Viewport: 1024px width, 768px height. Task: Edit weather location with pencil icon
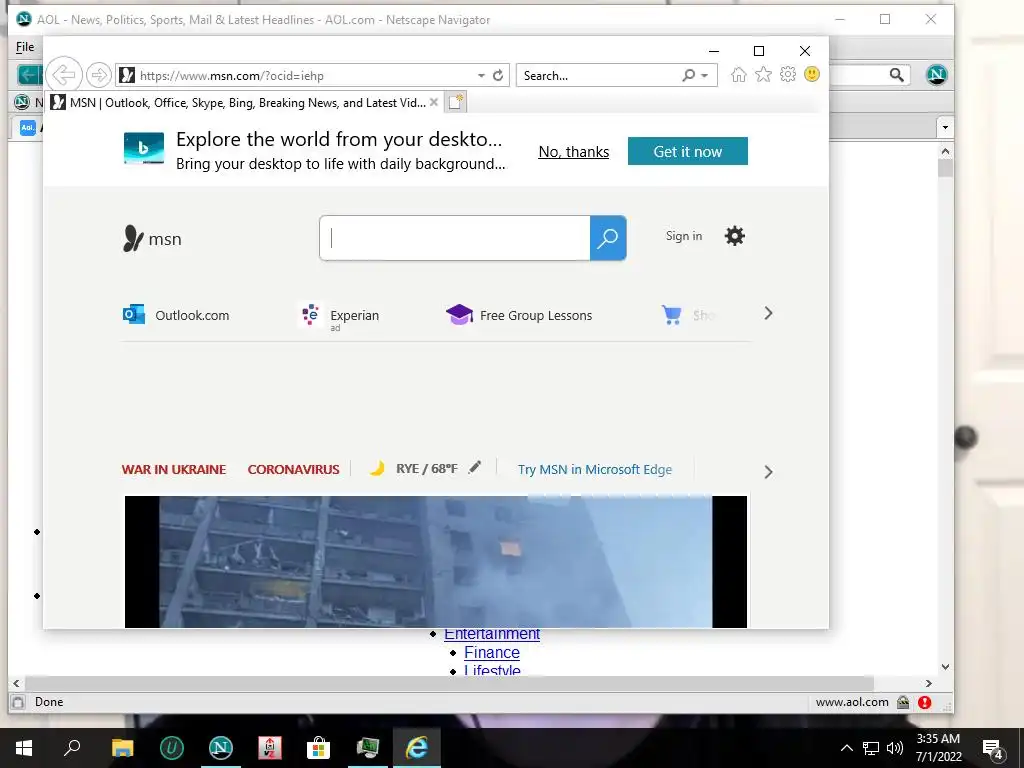pos(475,467)
